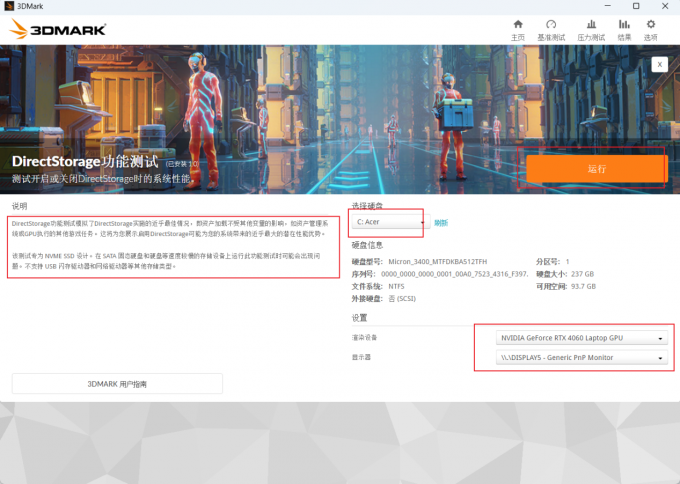The image size is (680, 484).
Task: Open 基准测试 benchmarks gauge icon
Action: [551, 24]
